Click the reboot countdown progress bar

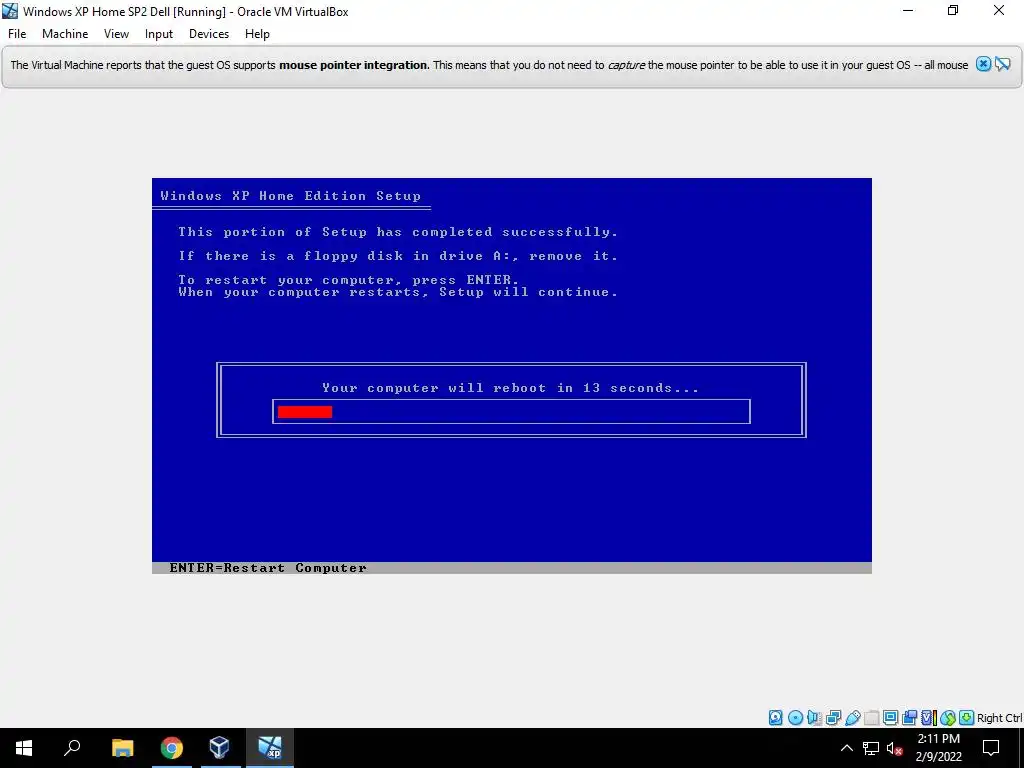[511, 411]
